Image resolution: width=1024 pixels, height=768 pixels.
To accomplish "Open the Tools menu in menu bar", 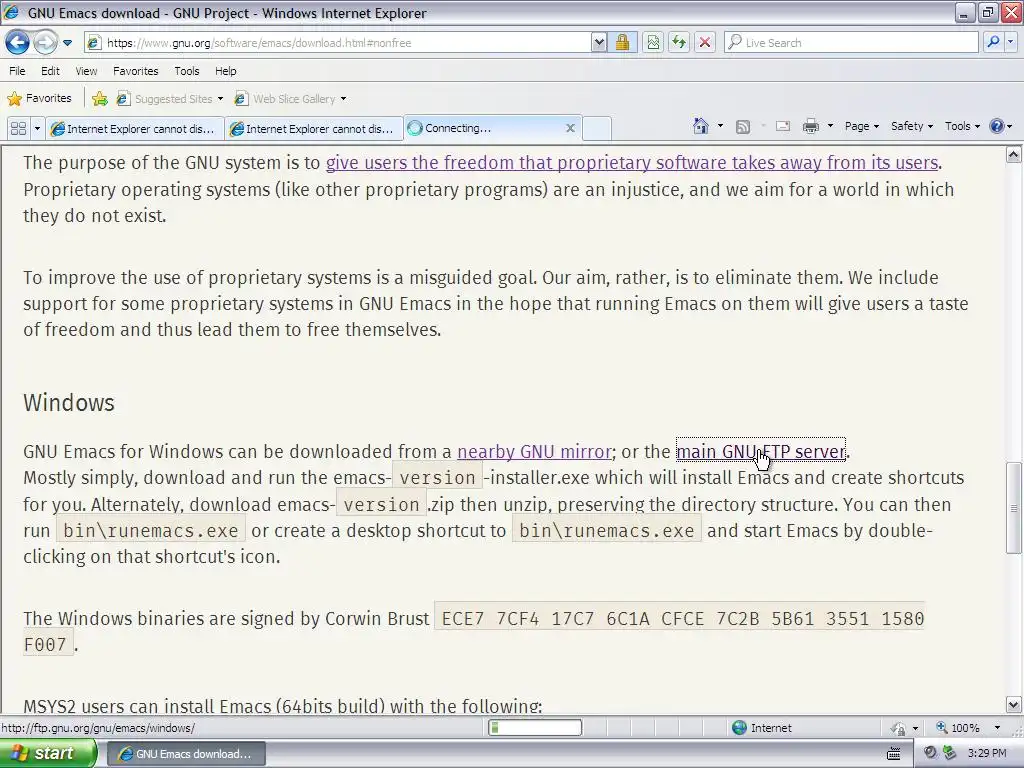I will [x=187, y=71].
